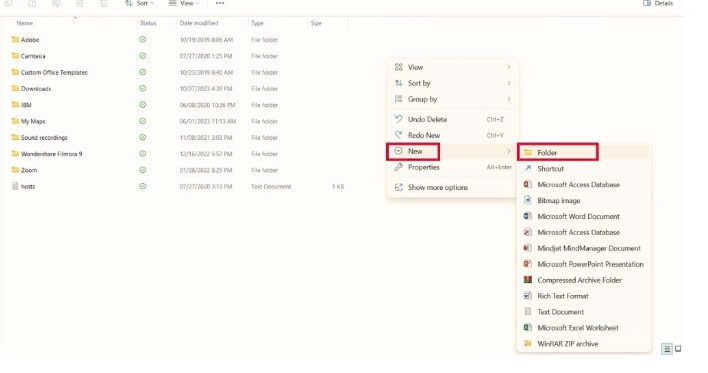
Task: Click the Show more options icon
Action: pyautogui.click(x=398, y=187)
